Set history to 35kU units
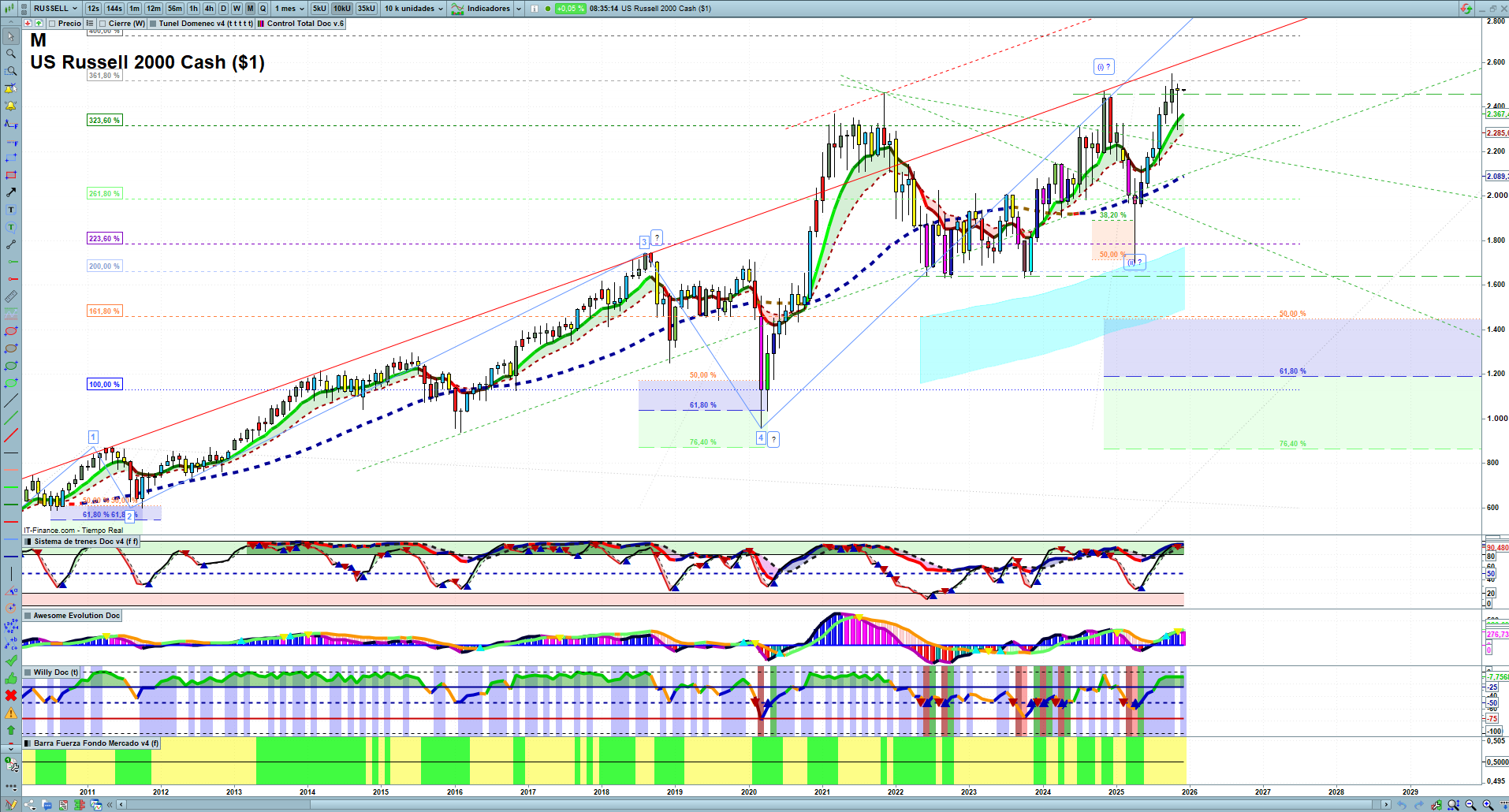This screenshot has height=812, width=1509. [367, 9]
